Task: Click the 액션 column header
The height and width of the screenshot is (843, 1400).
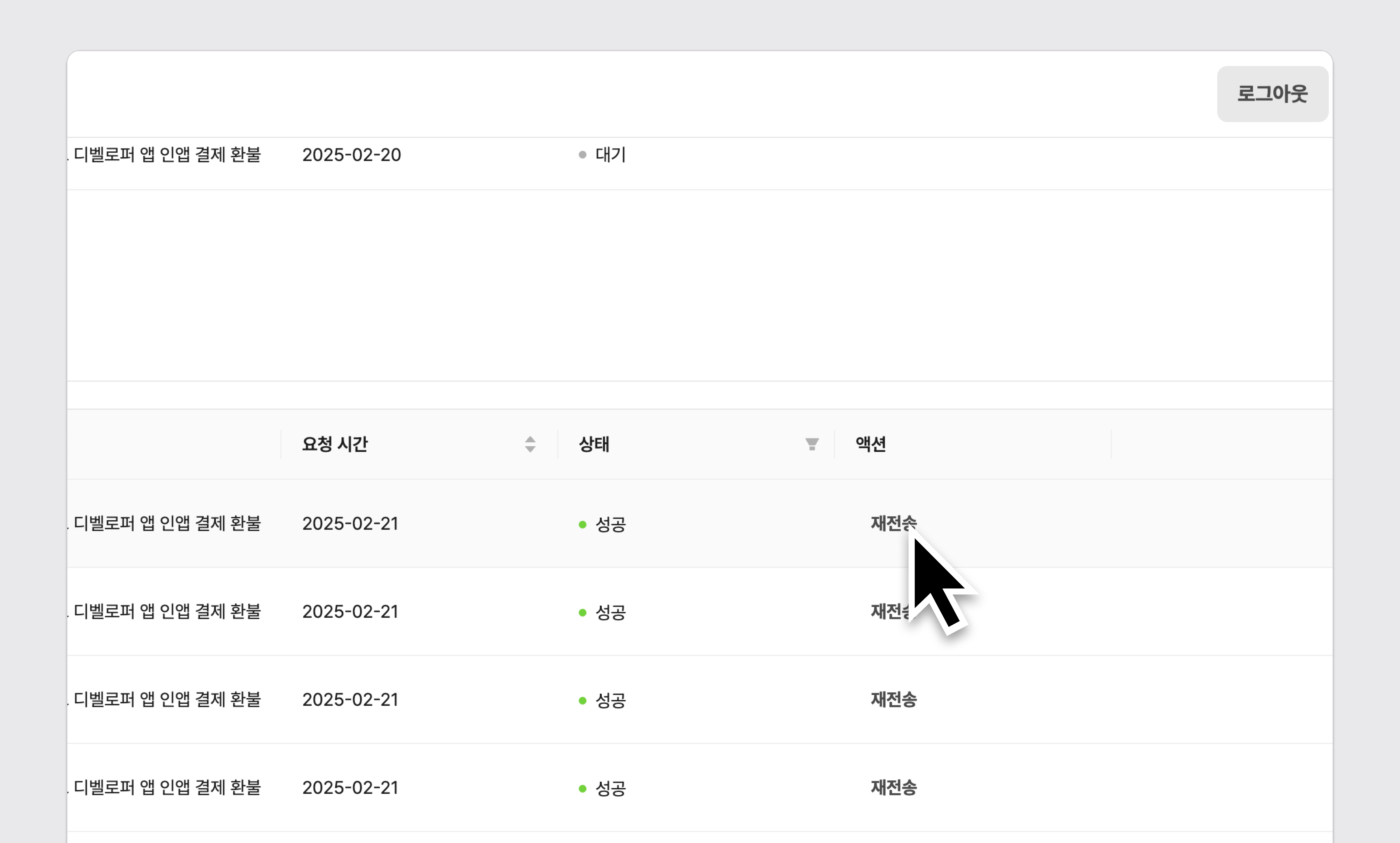Action: (870, 444)
